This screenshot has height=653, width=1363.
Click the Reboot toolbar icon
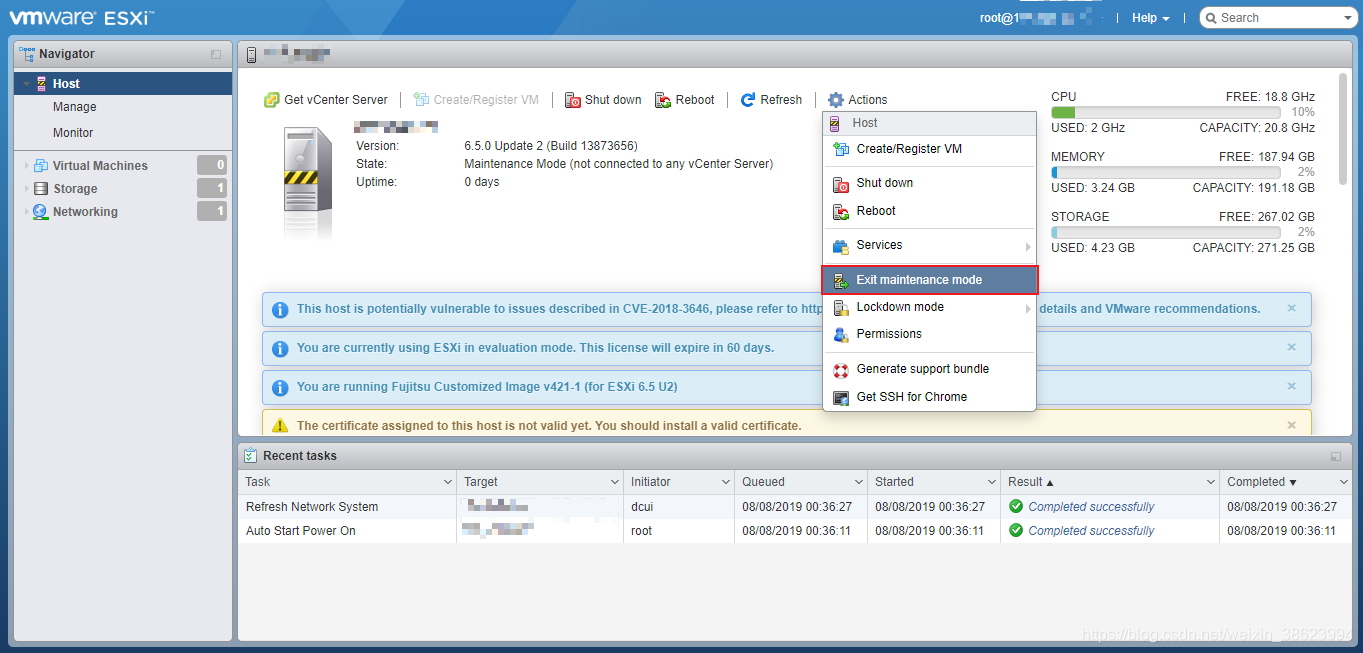(x=663, y=100)
